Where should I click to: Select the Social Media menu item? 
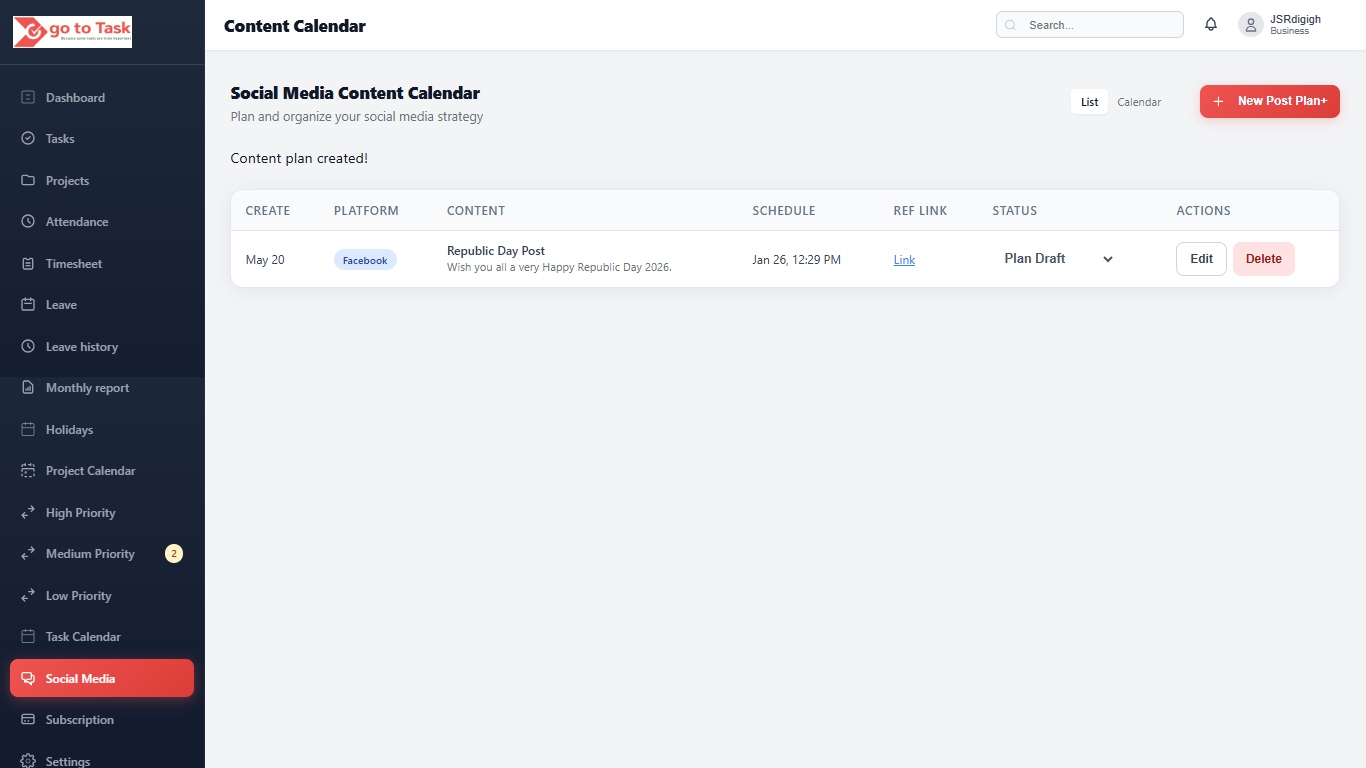pyautogui.click(x=102, y=678)
